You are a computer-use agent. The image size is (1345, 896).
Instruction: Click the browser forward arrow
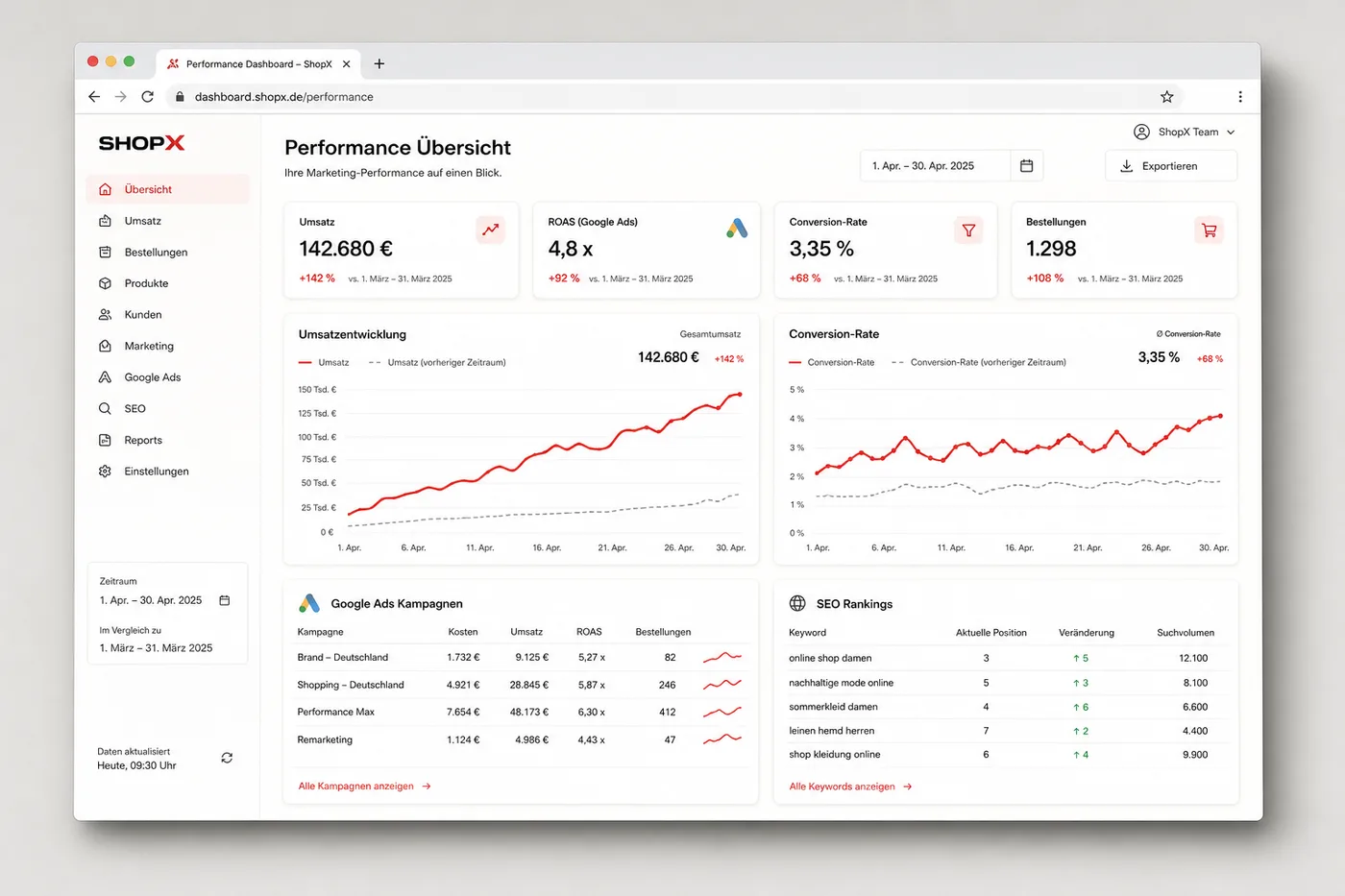pyautogui.click(x=120, y=97)
